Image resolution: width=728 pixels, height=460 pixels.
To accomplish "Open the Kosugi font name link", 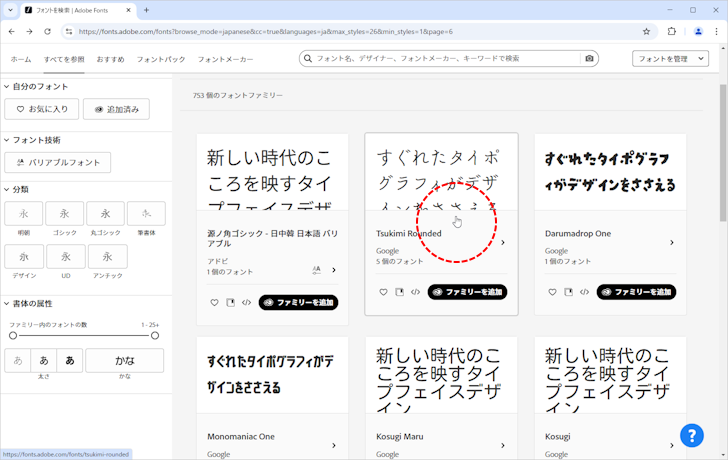I will click(558, 437).
